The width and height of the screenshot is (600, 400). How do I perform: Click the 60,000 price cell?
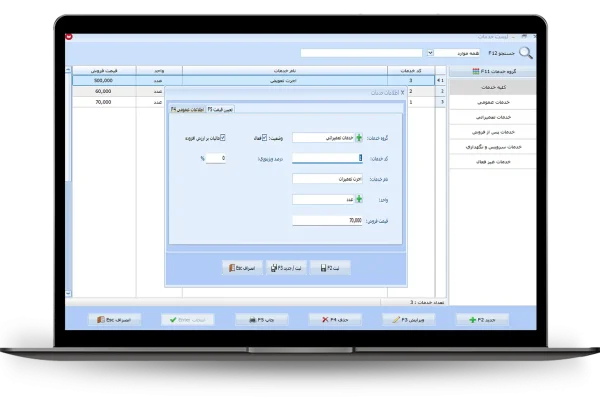click(x=104, y=91)
